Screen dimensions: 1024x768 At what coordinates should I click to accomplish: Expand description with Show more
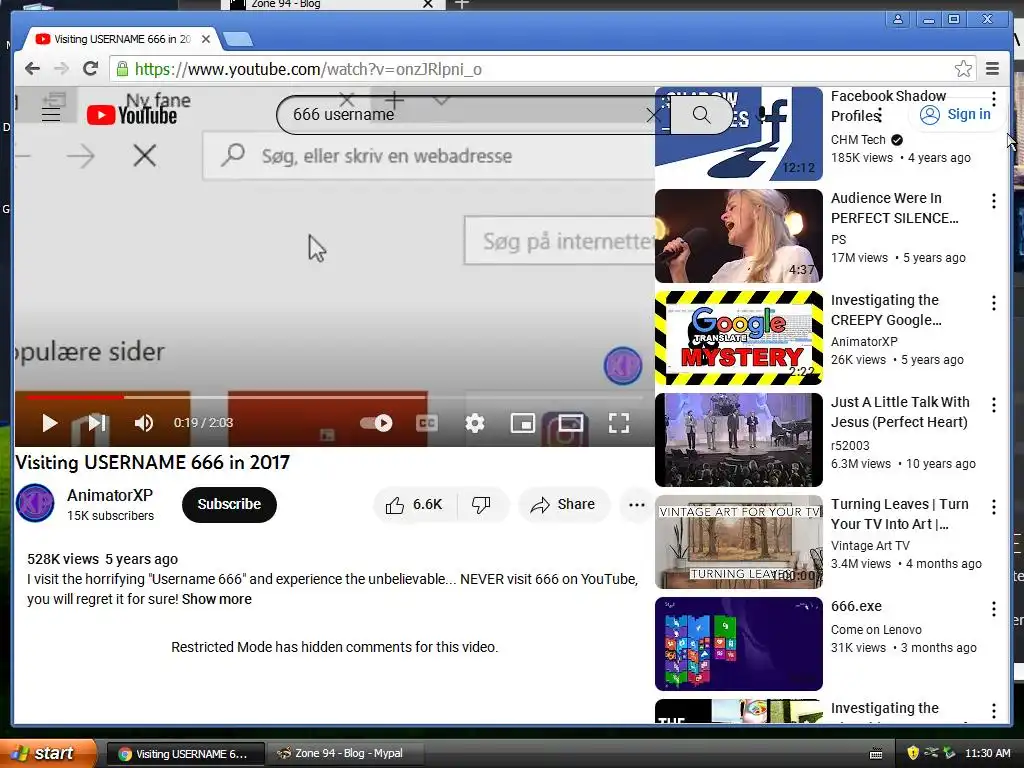coord(216,599)
